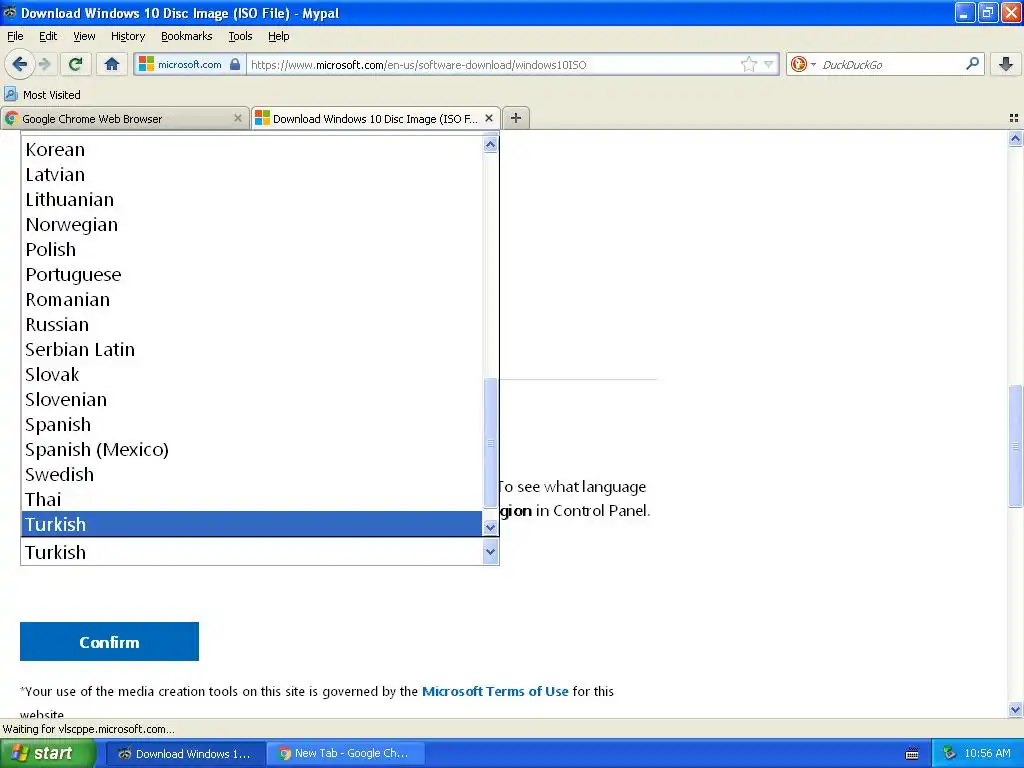Image resolution: width=1024 pixels, height=768 pixels.
Task: Click the language list scroll-down arrow
Action: tap(490, 528)
